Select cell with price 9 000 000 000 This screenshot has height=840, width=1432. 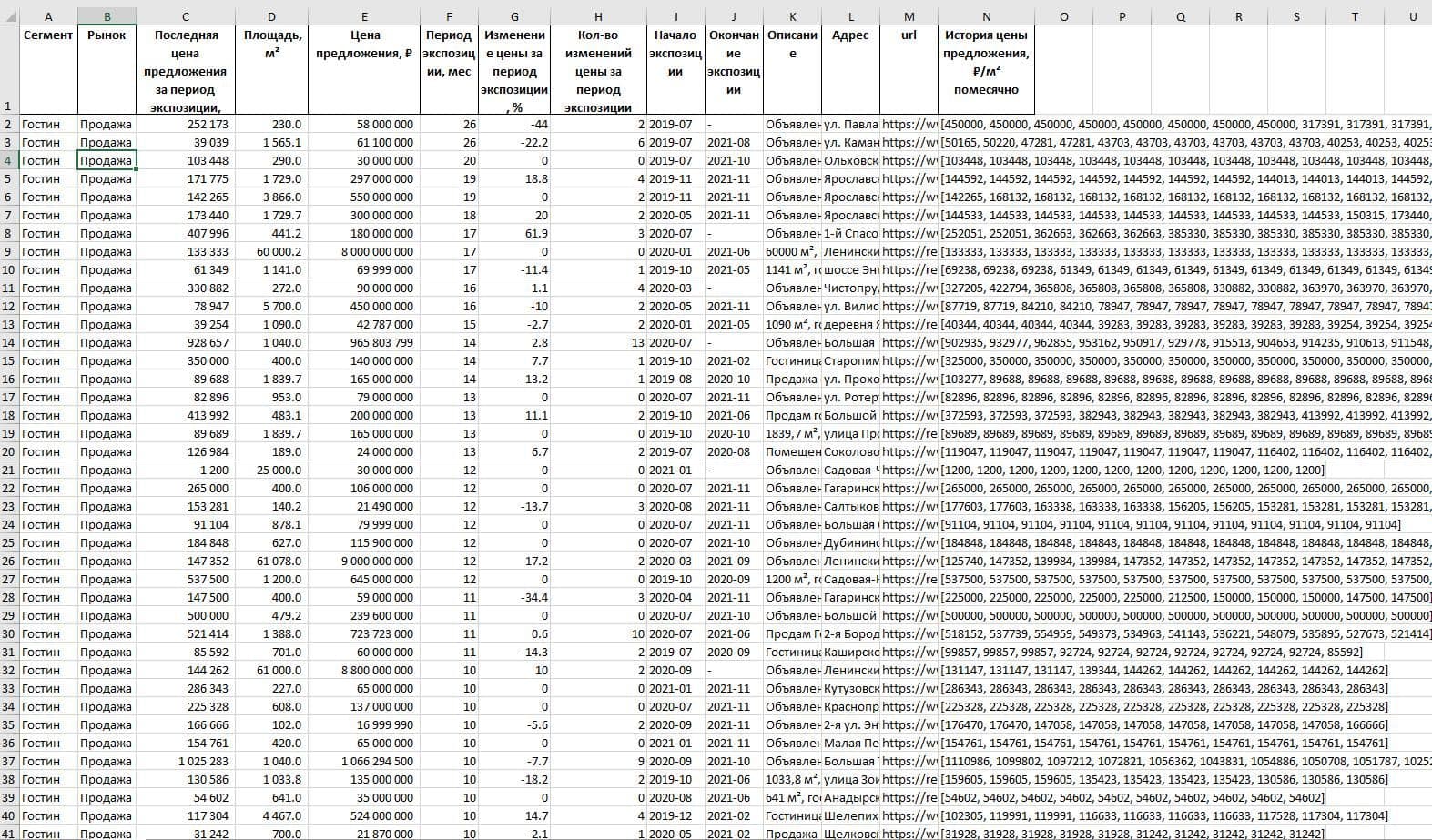point(364,561)
